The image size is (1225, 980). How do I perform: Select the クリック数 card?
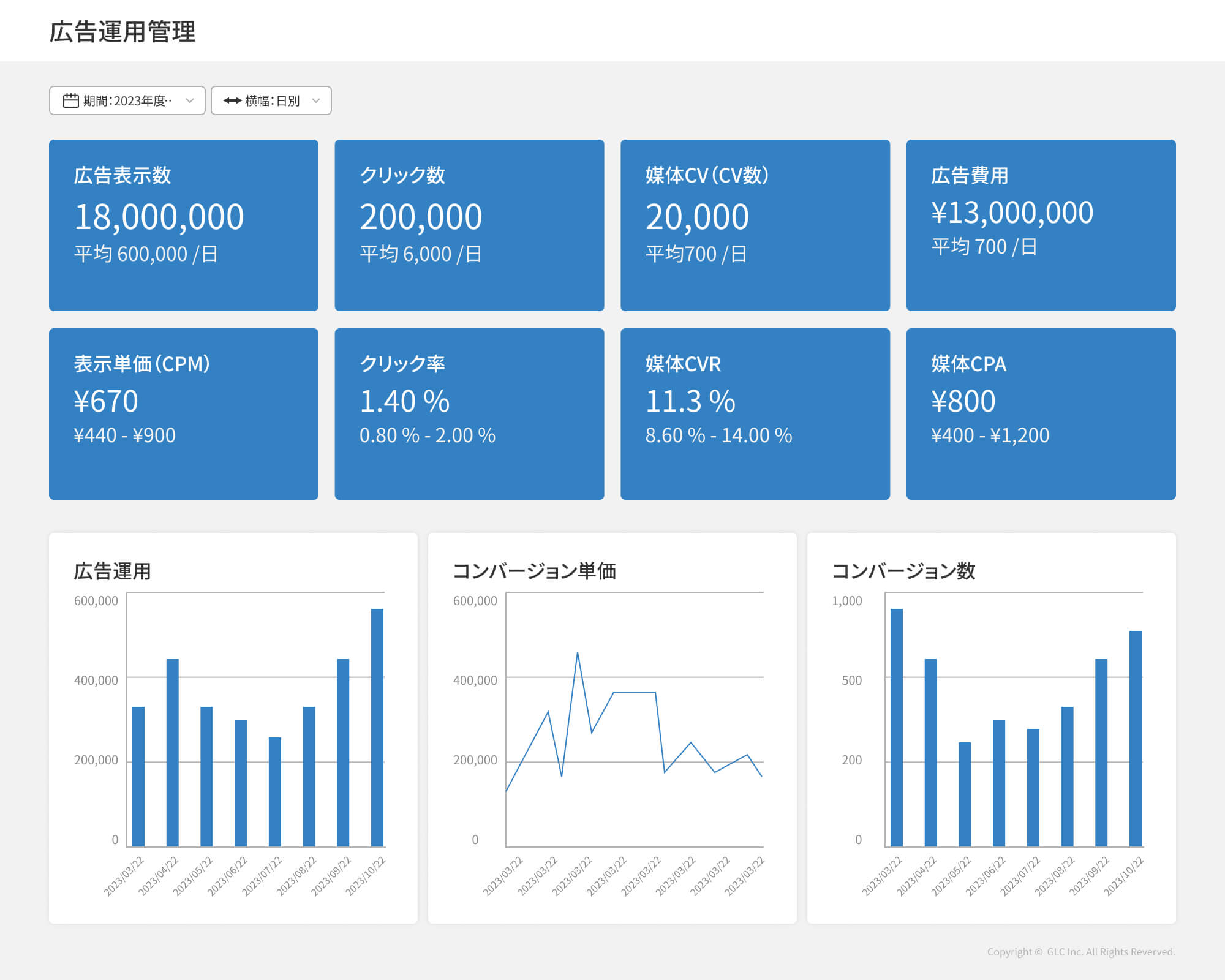coord(469,225)
